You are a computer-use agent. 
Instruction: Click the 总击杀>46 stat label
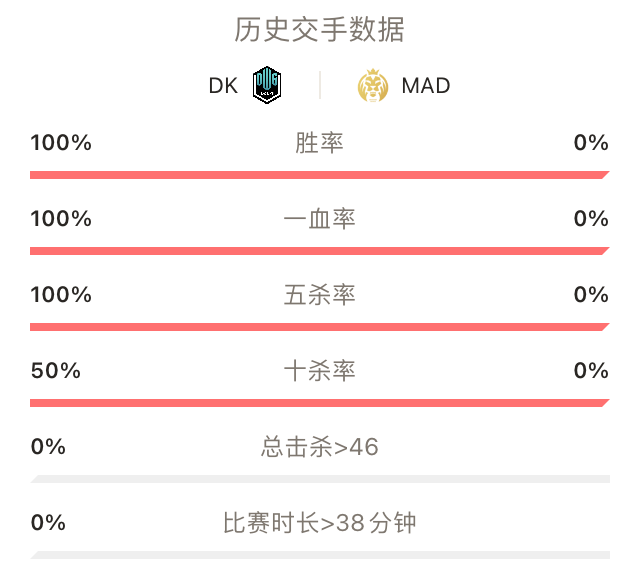320,447
